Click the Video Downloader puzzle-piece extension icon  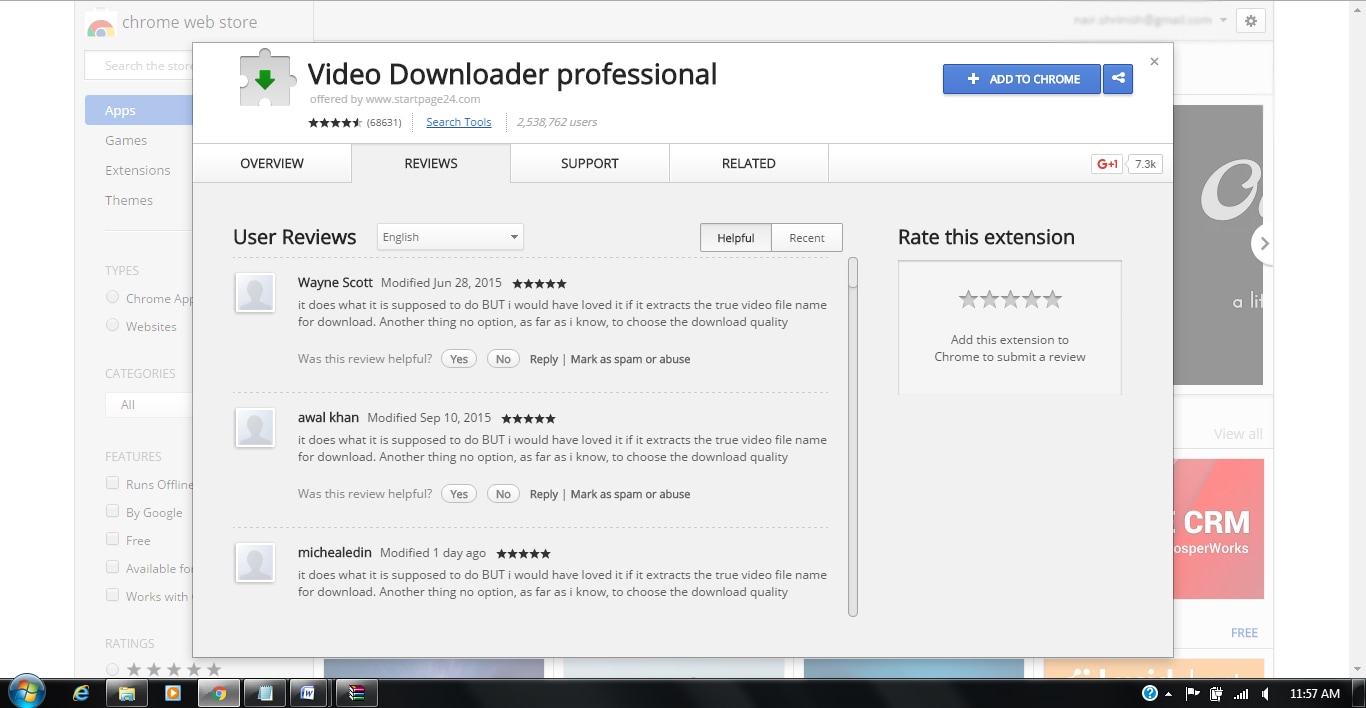point(265,77)
